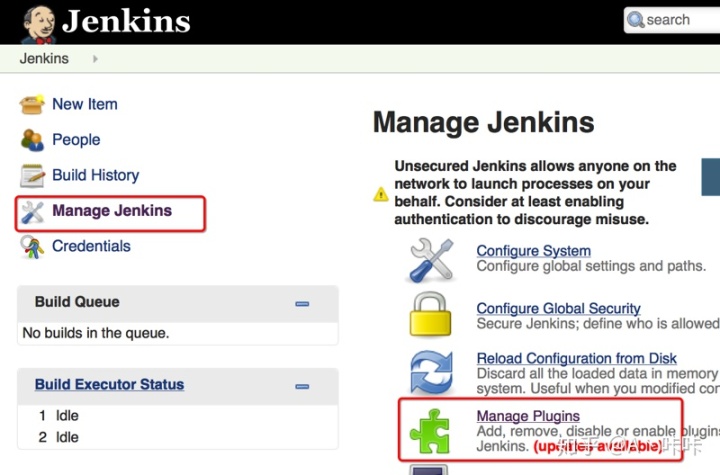720x475 pixels.
Task: Open the People link
Action: (x=76, y=140)
